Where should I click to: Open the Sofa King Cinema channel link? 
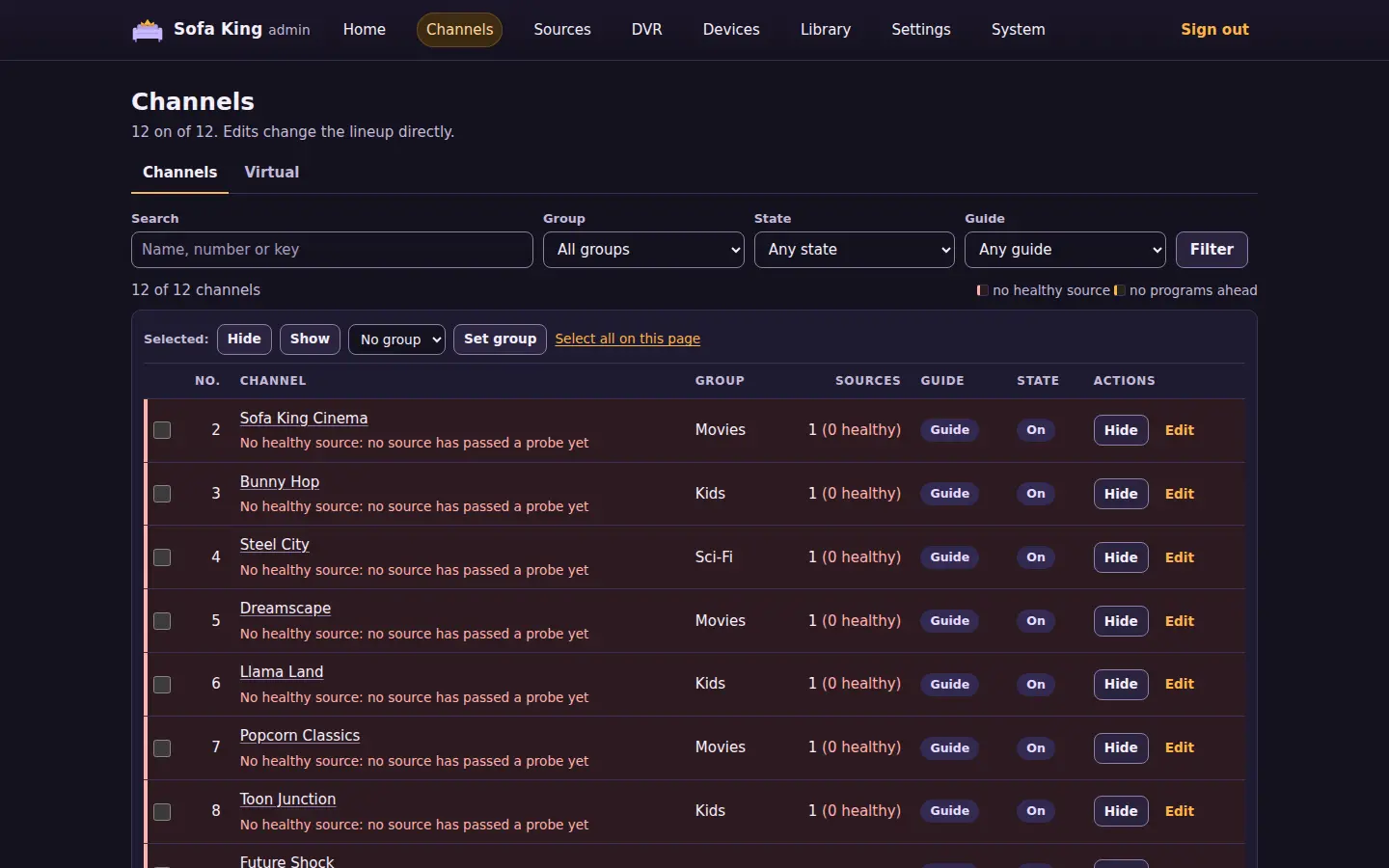304,418
